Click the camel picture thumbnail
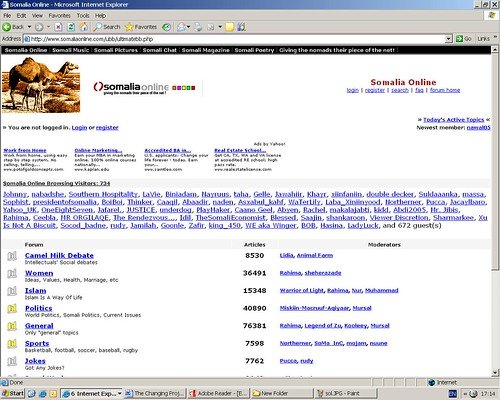 [x=41, y=85]
